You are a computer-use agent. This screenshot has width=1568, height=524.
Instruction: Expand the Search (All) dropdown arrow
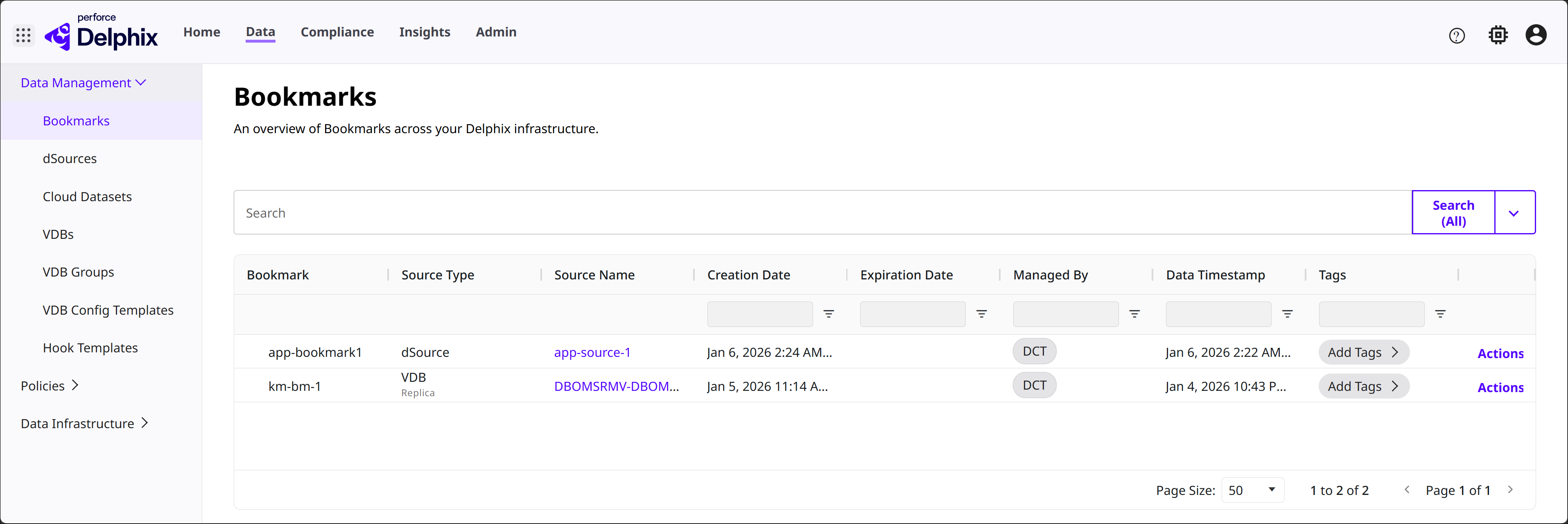pos(1514,213)
